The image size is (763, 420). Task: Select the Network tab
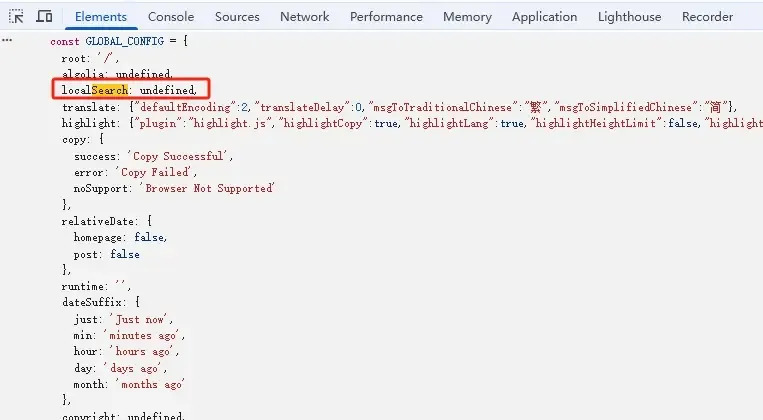point(305,17)
